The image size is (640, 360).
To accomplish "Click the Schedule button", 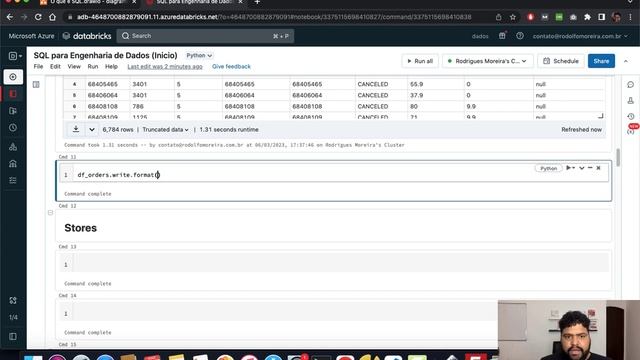I will pos(561,61).
